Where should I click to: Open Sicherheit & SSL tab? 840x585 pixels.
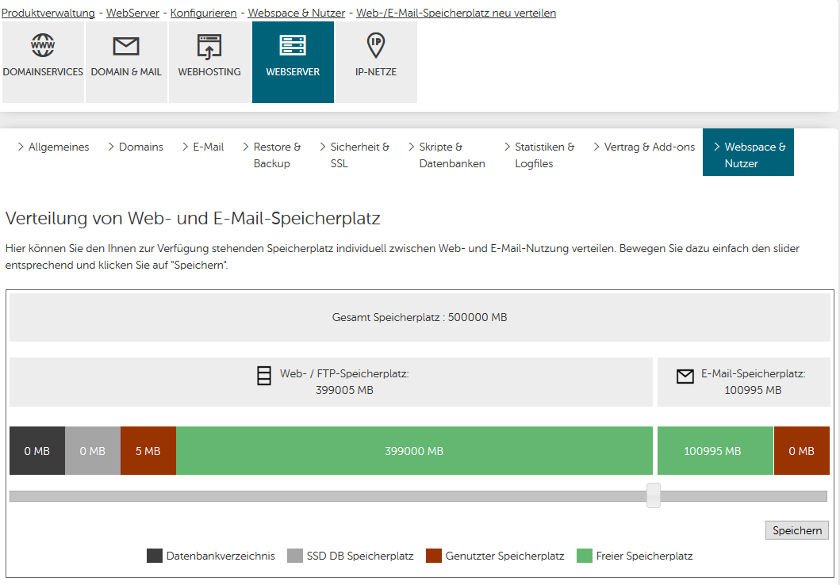(354, 155)
